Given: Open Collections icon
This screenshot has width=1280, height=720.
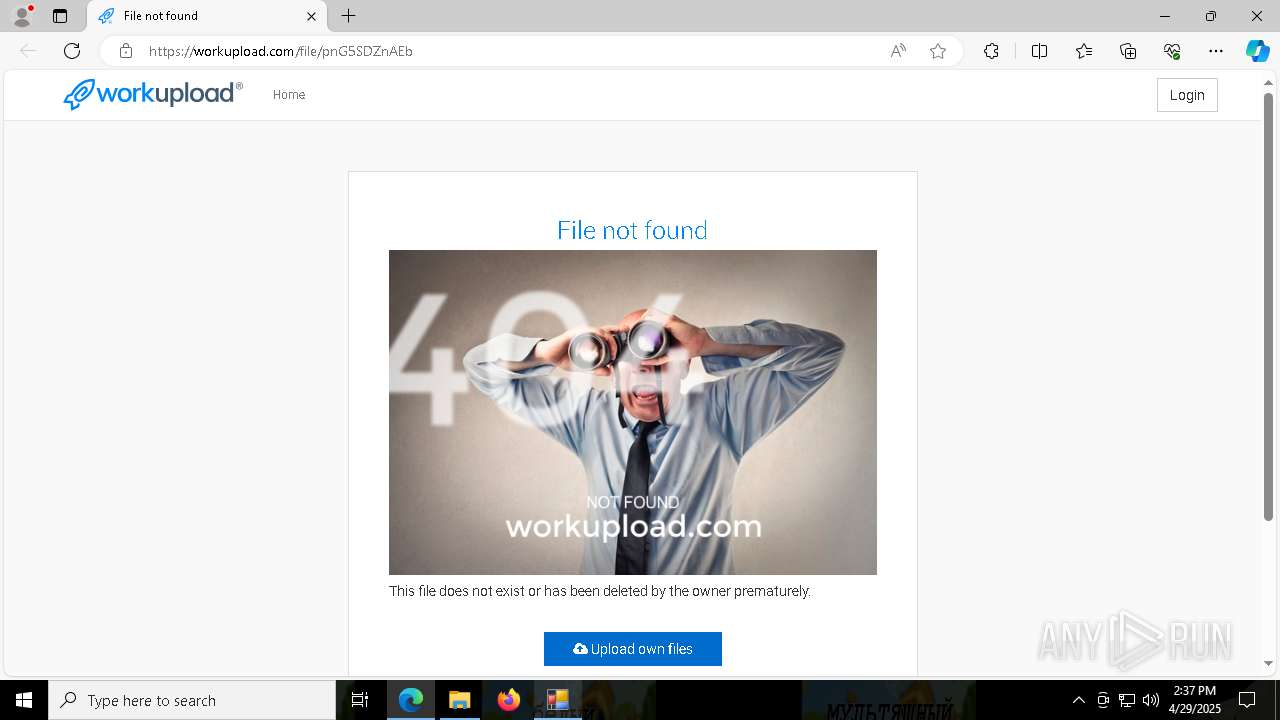Looking at the screenshot, I should tap(1128, 51).
